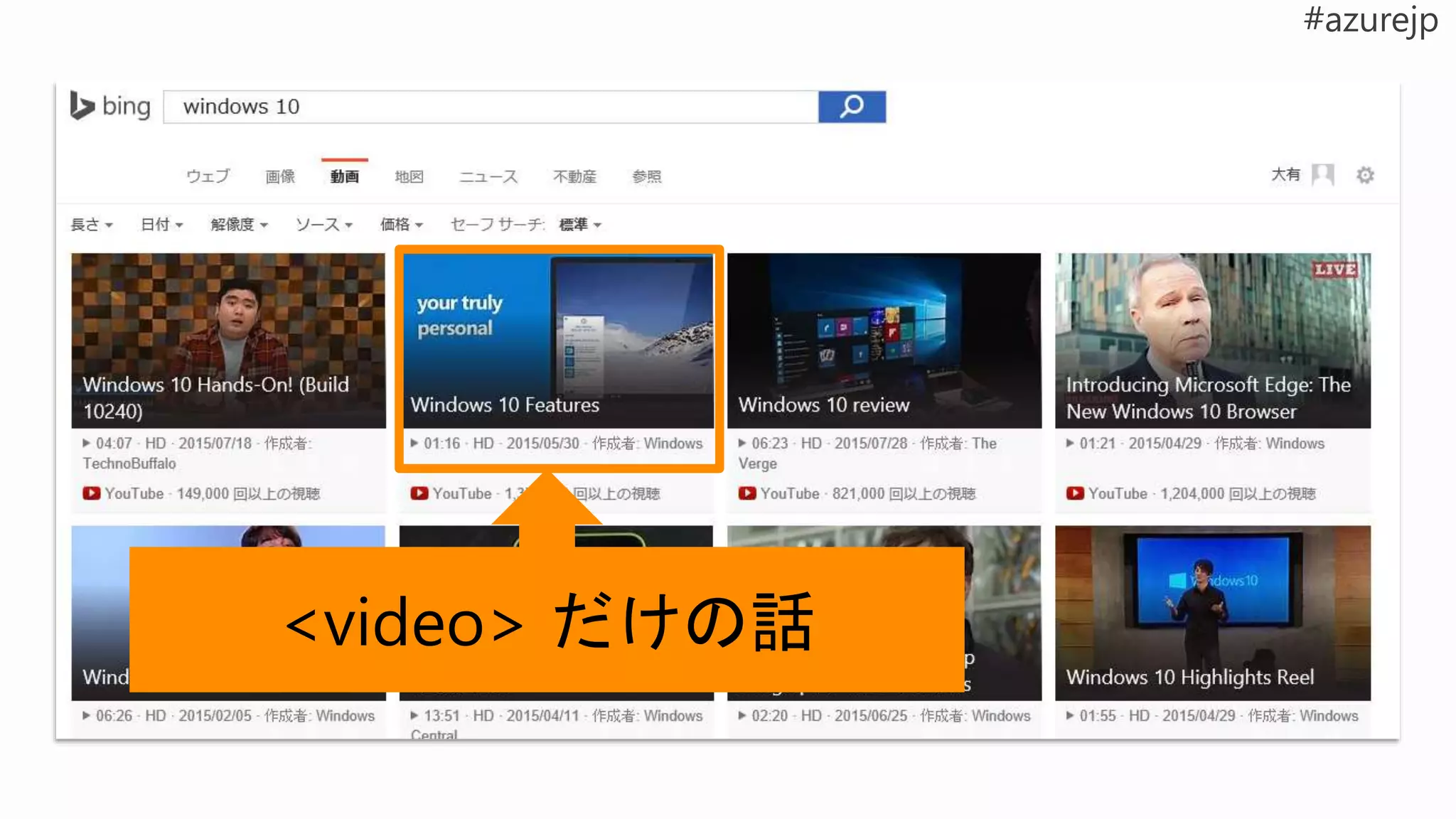Click YouTube icon under Microsoft Edge video

coord(1075,493)
